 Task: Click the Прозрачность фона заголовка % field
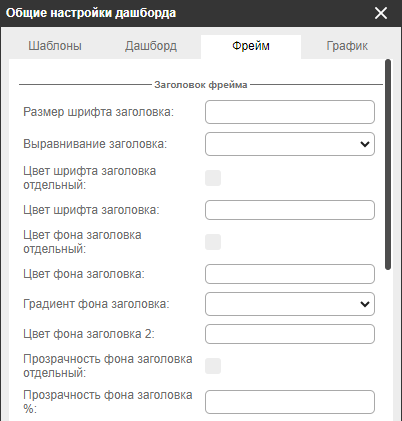pos(290,402)
